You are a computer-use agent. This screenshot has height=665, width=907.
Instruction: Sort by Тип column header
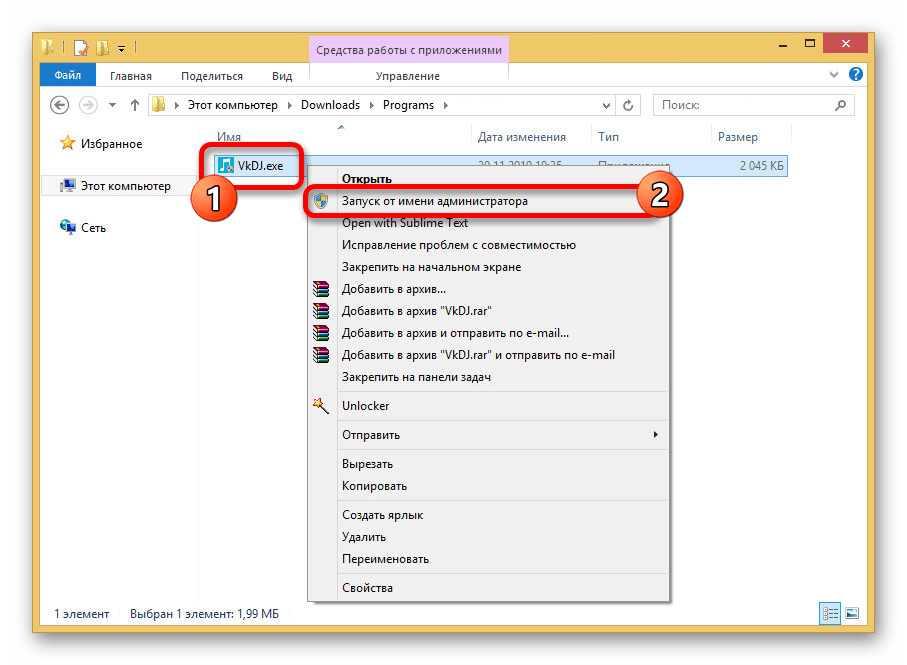(x=608, y=137)
